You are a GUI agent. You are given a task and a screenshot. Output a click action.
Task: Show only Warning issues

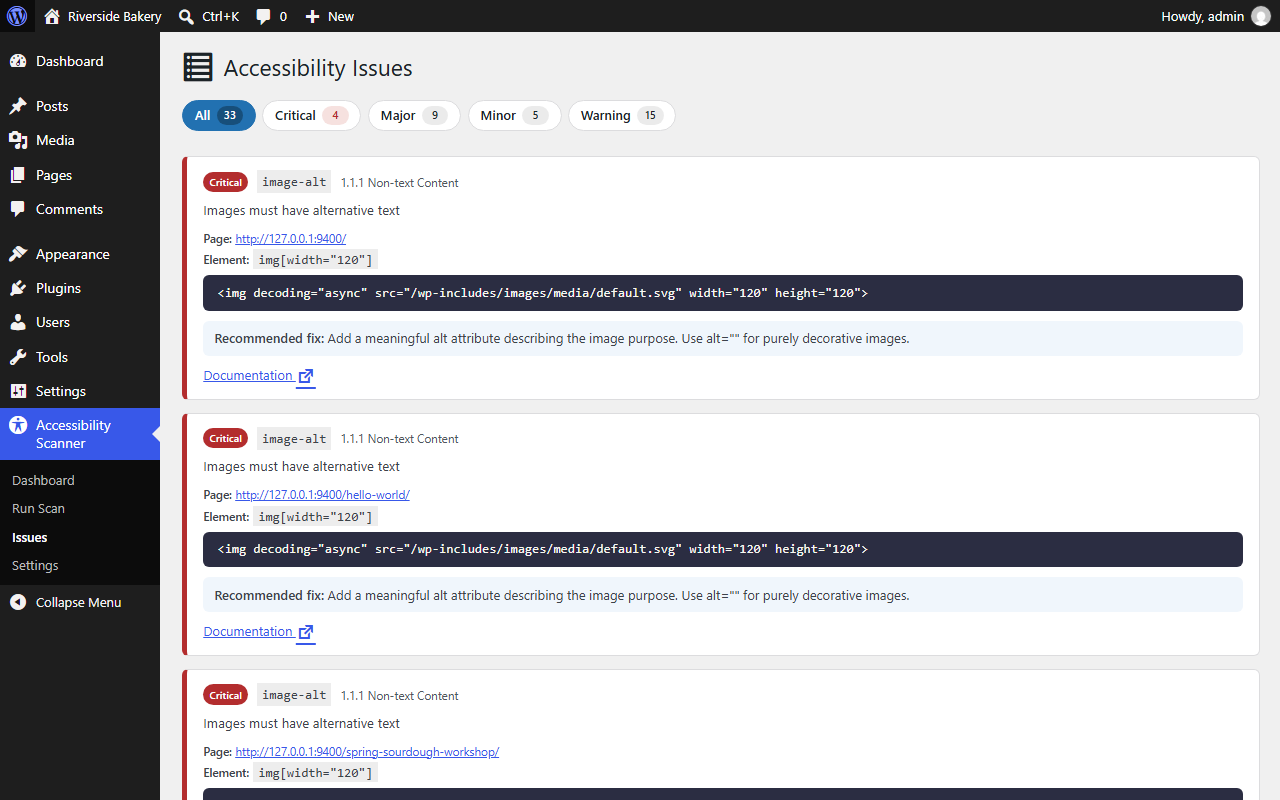point(622,115)
